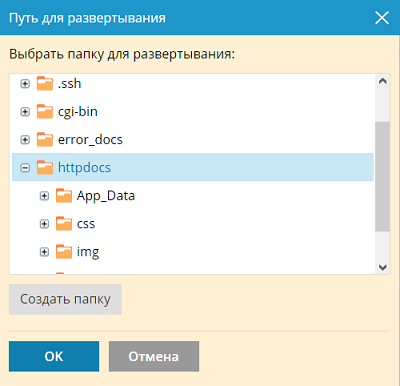Select the httpdocs folder name

coord(84,168)
